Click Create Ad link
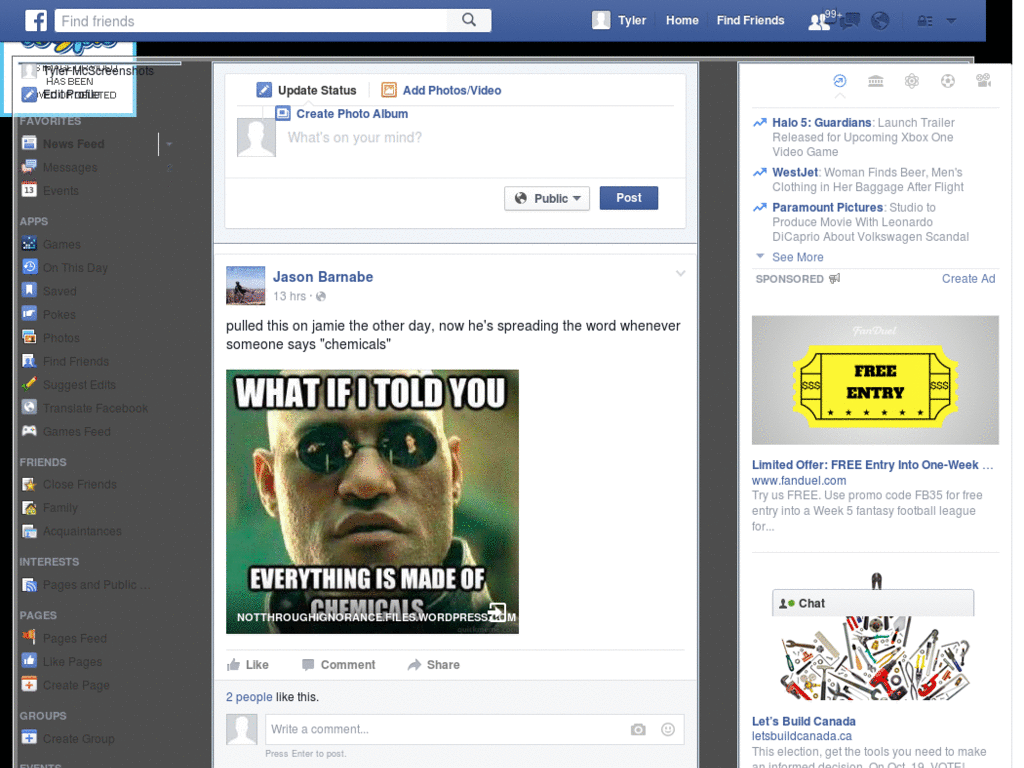The image size is (1024, 768). click(968, 279)
